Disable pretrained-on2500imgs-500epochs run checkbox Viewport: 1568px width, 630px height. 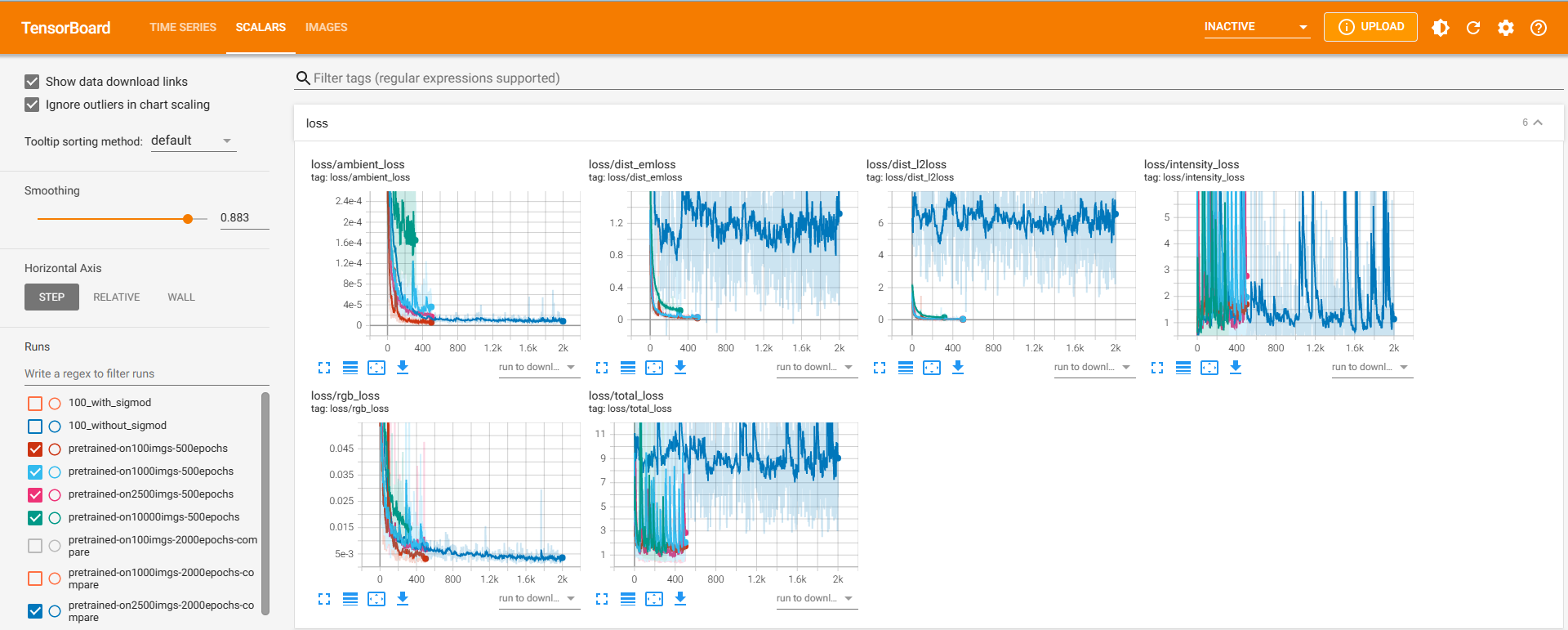pyautogui.click(x=35, y=495)
